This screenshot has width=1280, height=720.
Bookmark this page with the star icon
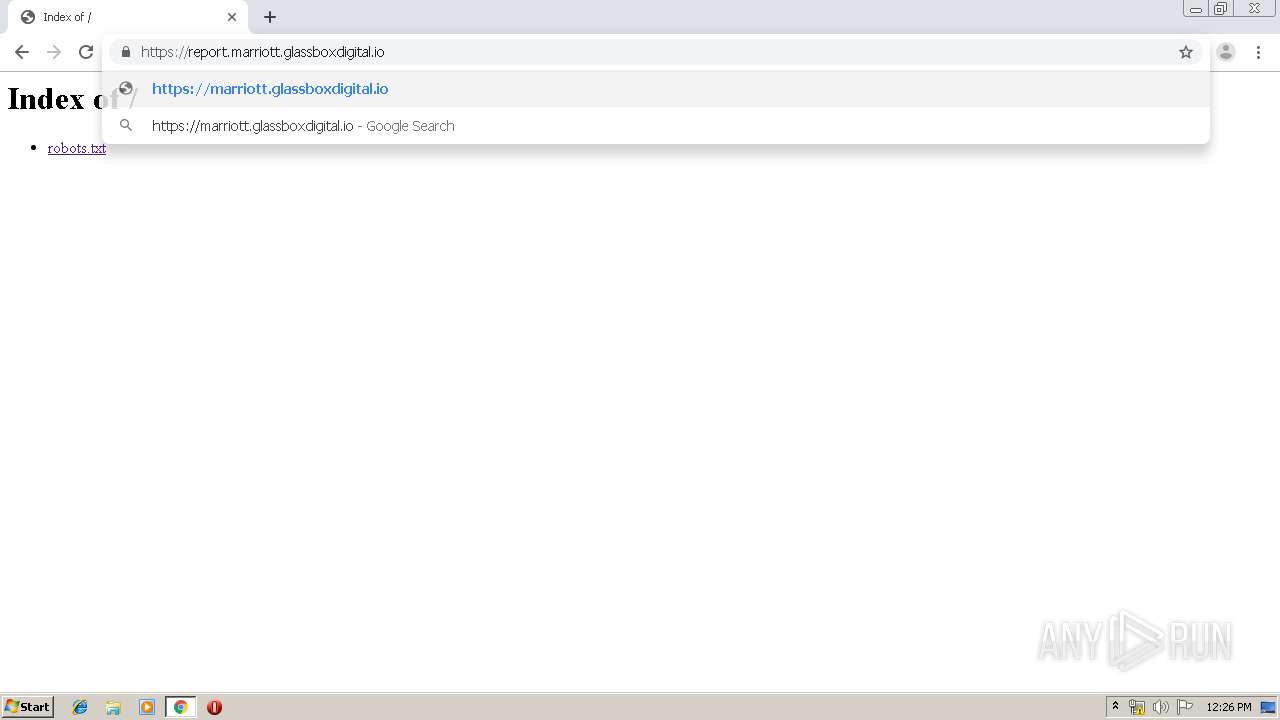pyautogui.click(x=1186, y=52)
